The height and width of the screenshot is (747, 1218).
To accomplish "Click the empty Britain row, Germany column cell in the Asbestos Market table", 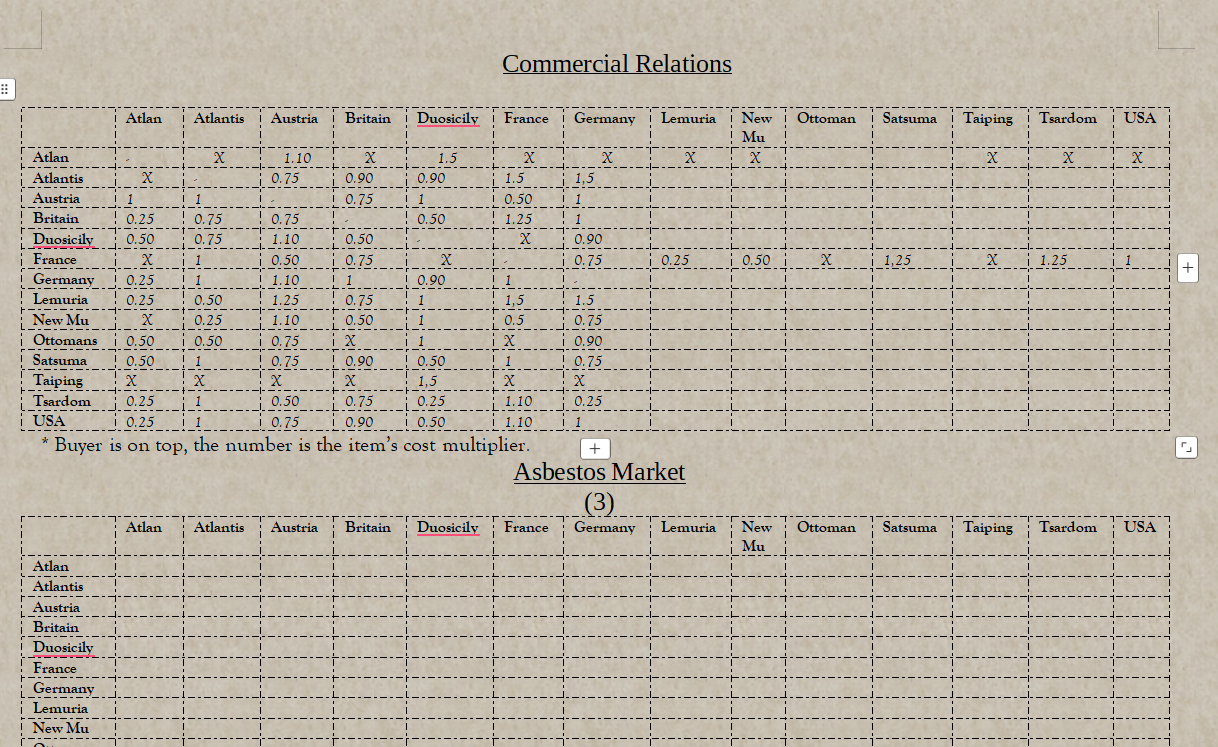I will click(x=606, y=627).
